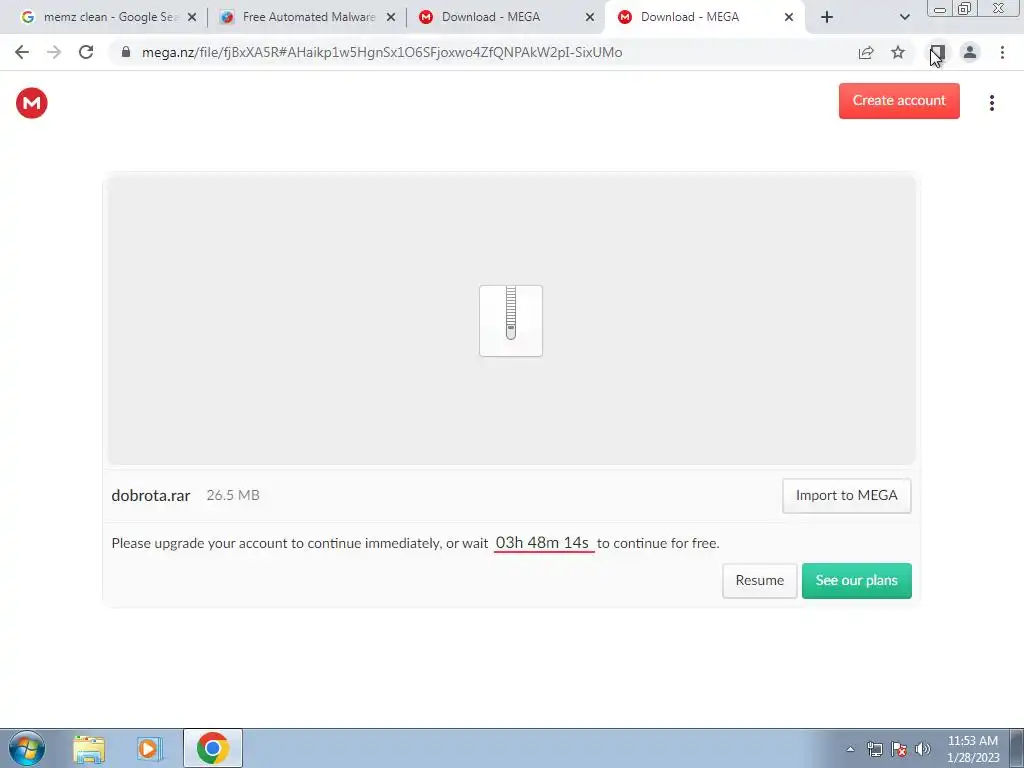Open the Chrome profile avatar menu
Image resolution: width=1024 pixels, height=768 pixels.
coord(970,52)
